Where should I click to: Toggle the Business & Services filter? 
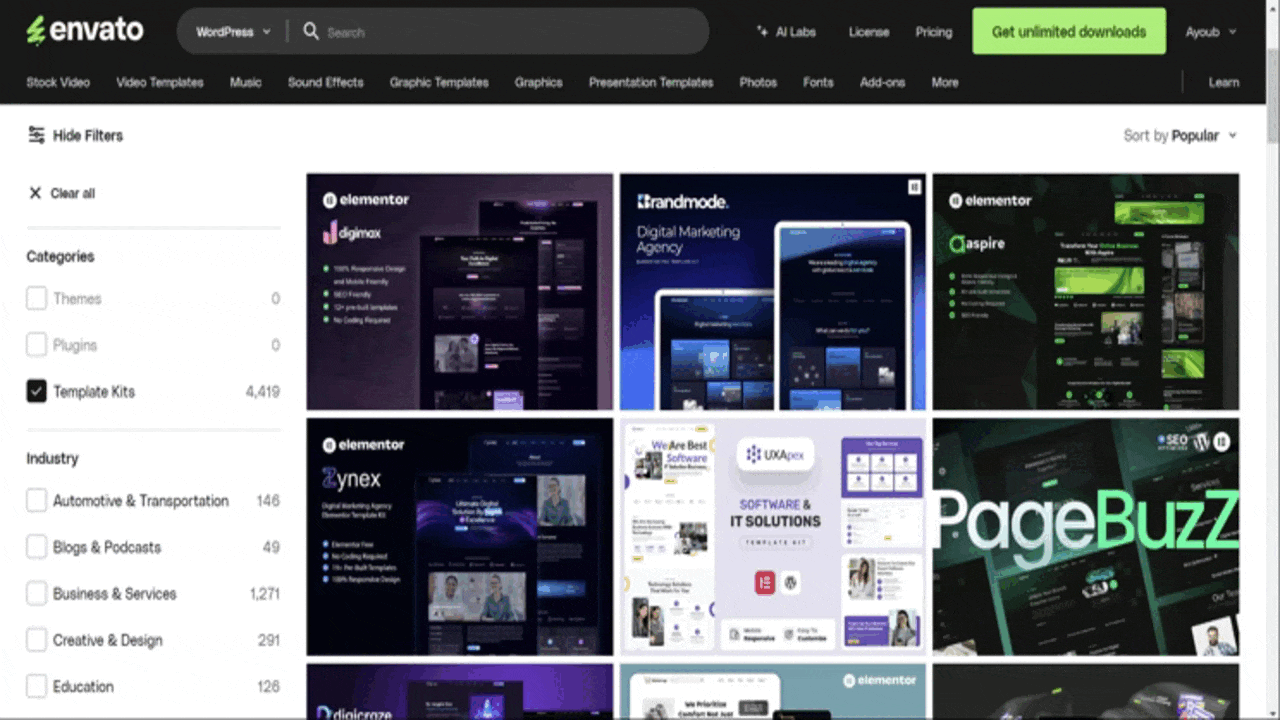pos(37,594)
